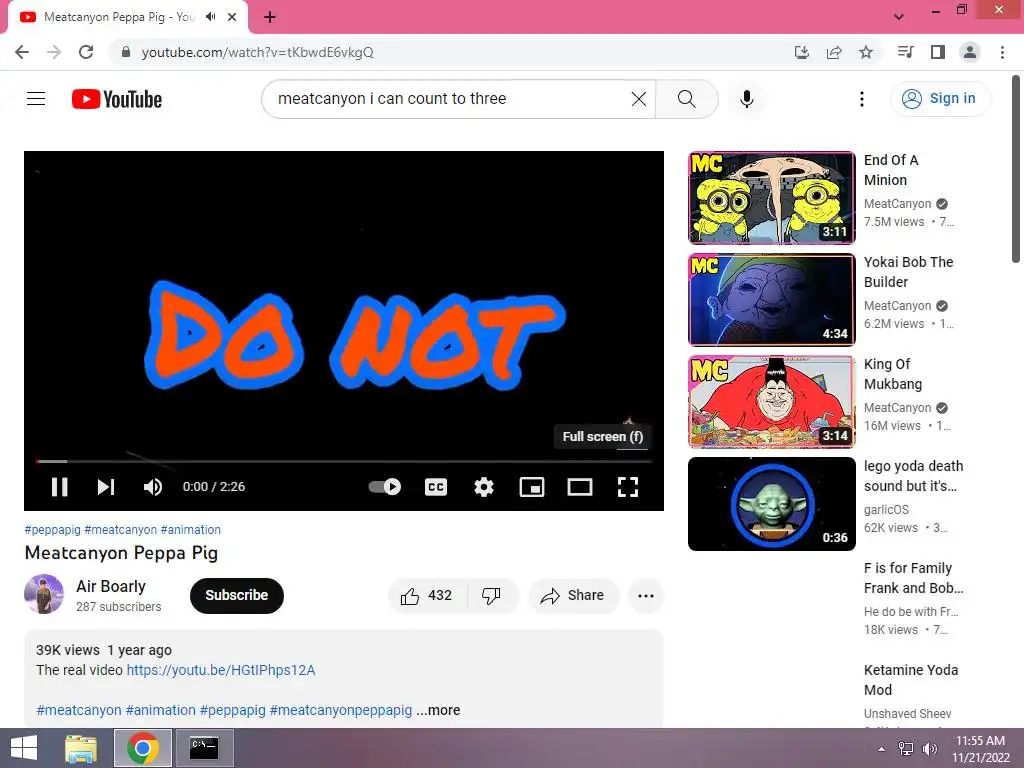Screen dimensions: 1024x768
Task: Pause the video playback
Action: (x=59, y=487)
